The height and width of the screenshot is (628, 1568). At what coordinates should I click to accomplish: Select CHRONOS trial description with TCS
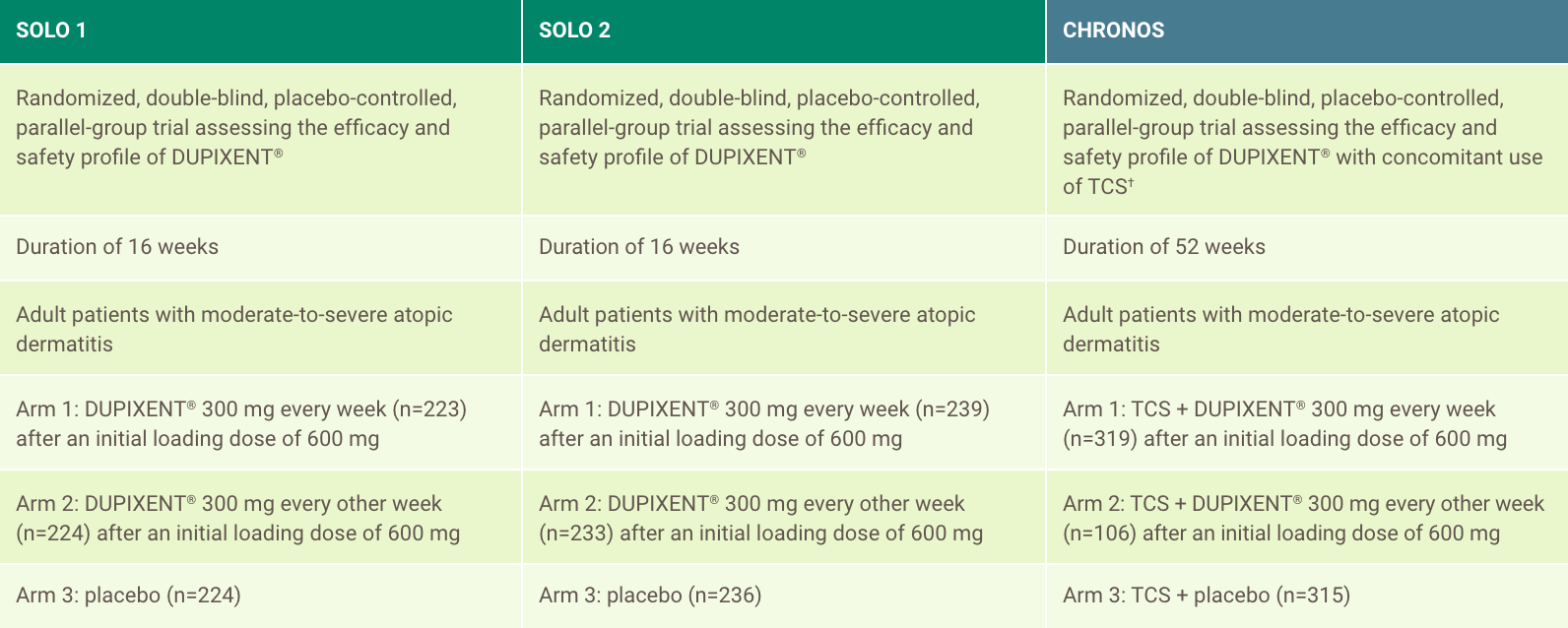point(1307,139)
